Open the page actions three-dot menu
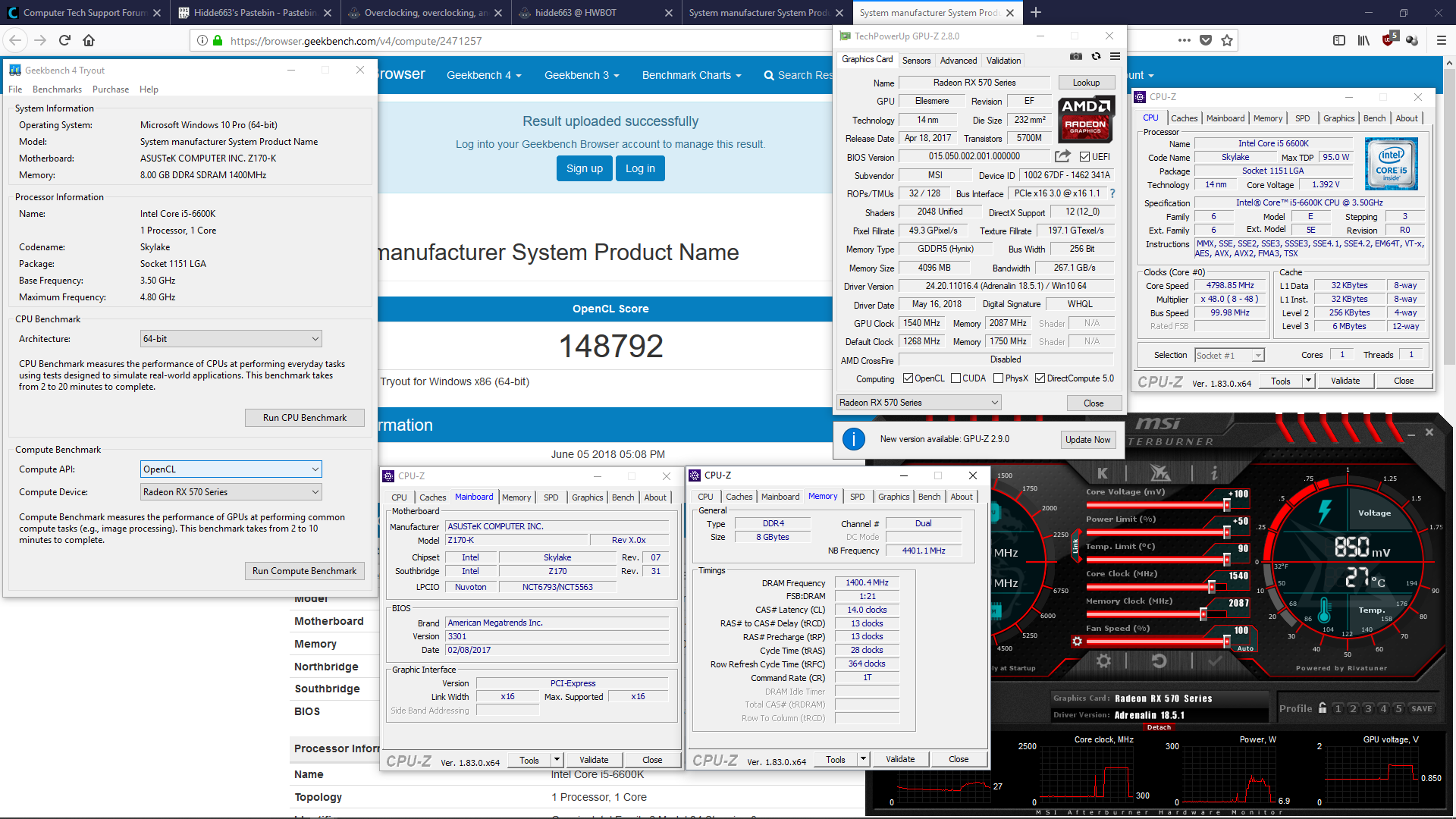The image size is (1456, 819). click(x=1184, y=40)
